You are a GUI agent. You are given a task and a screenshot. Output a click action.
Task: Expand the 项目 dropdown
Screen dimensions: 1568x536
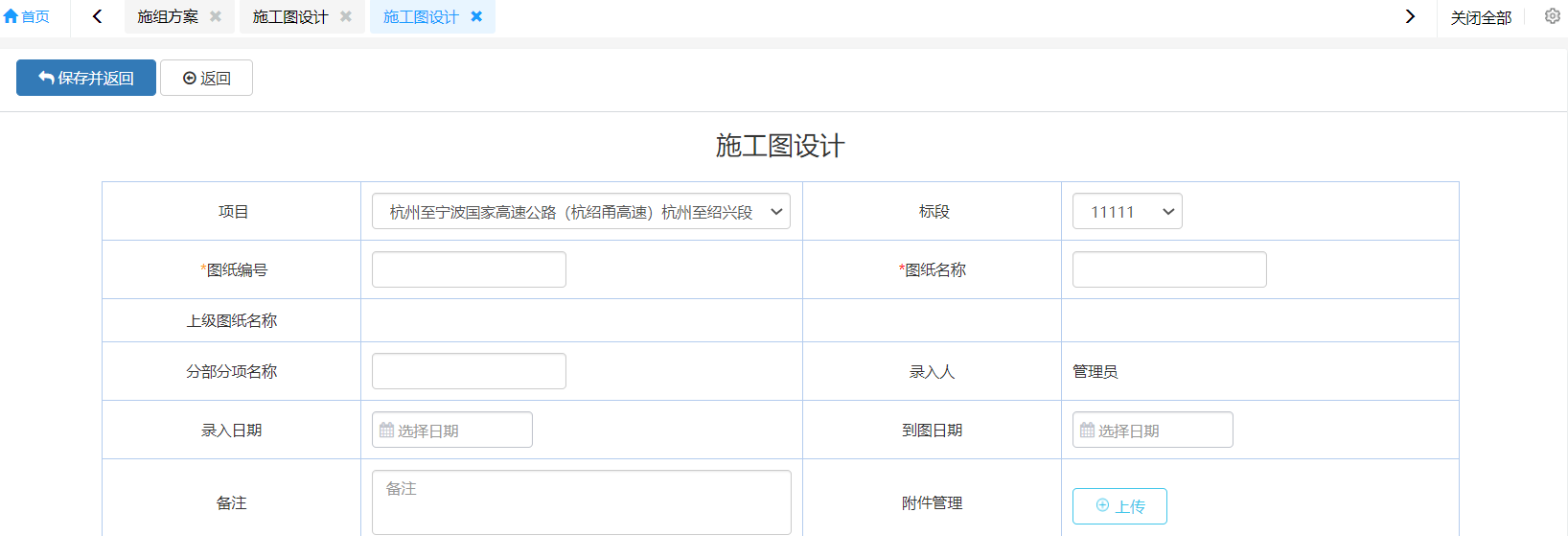click(581, 212)
